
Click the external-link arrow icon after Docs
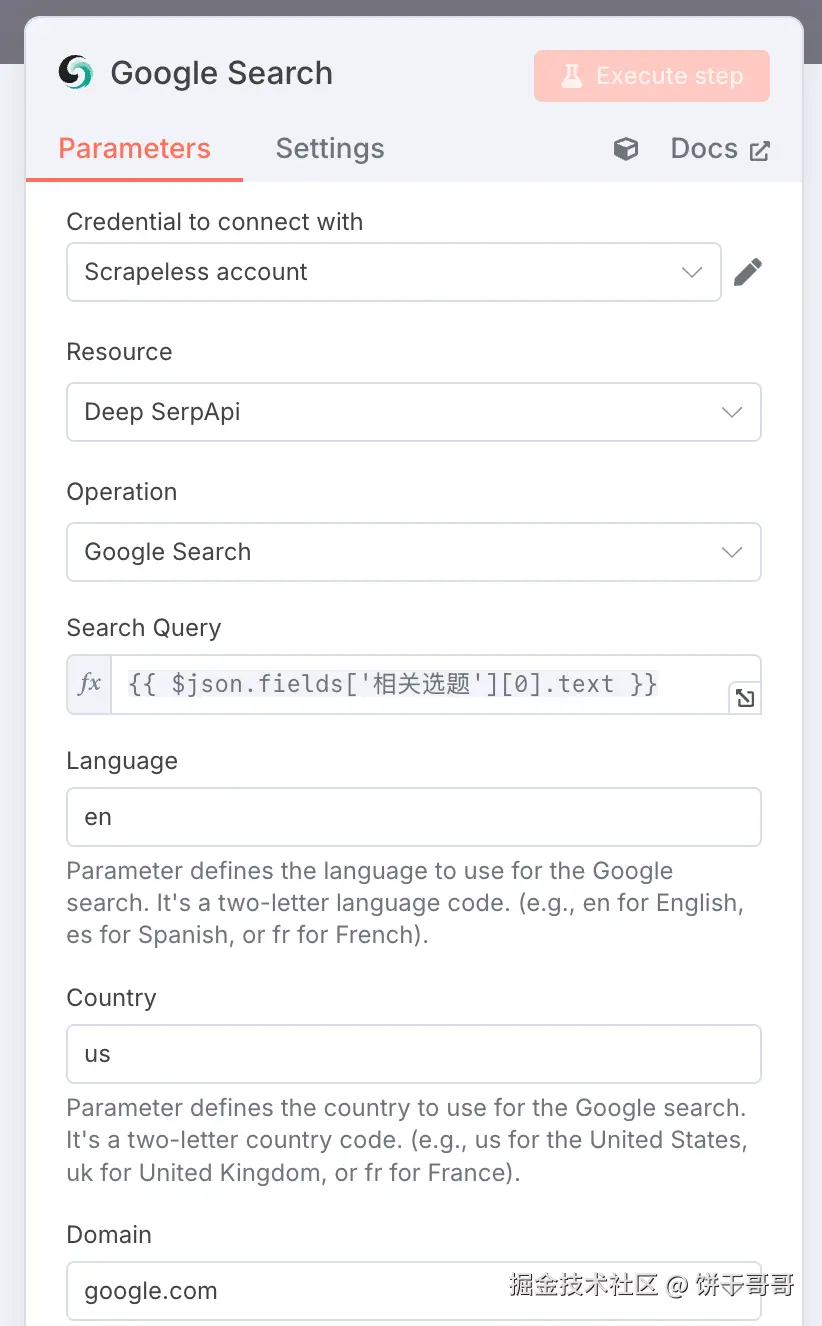[760, 151]
